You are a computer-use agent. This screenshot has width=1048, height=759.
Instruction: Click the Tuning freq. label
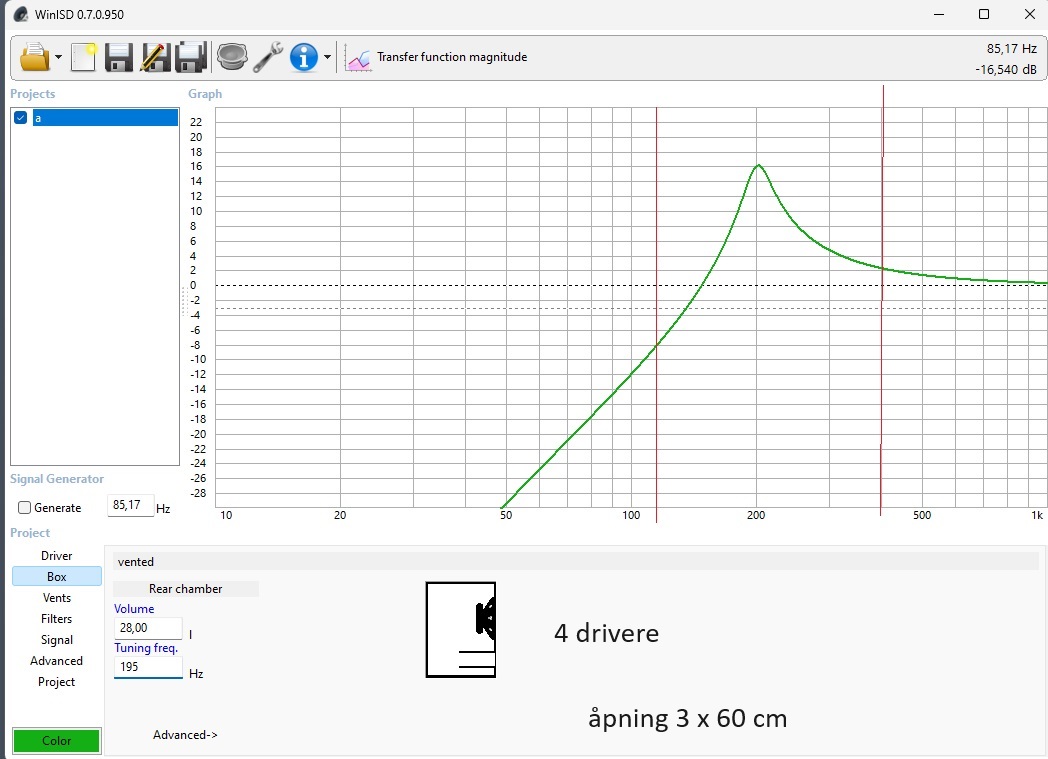pyautogui.click(x=146, y=648)
